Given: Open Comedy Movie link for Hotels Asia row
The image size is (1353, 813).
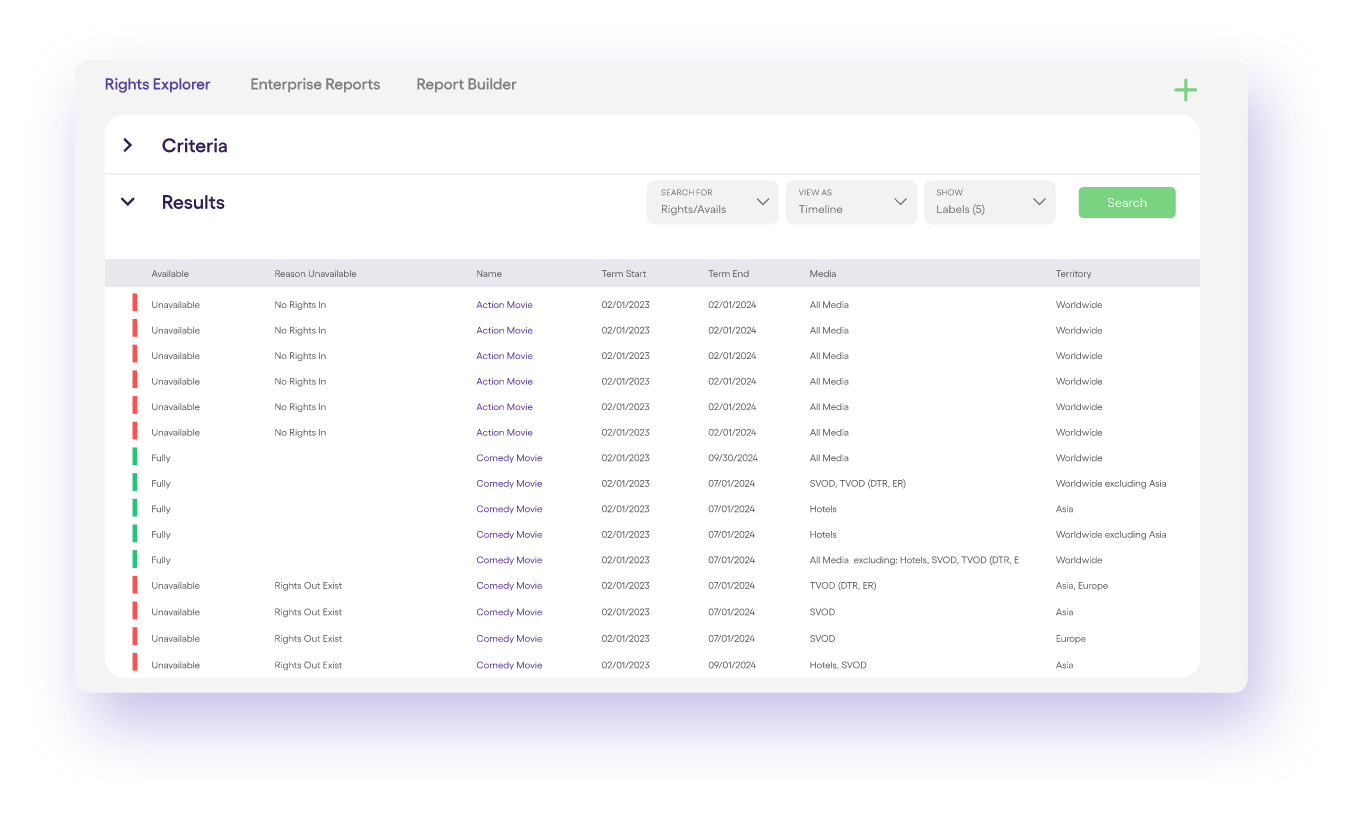Looking at the screenshot, I should [x=509, y=509].
